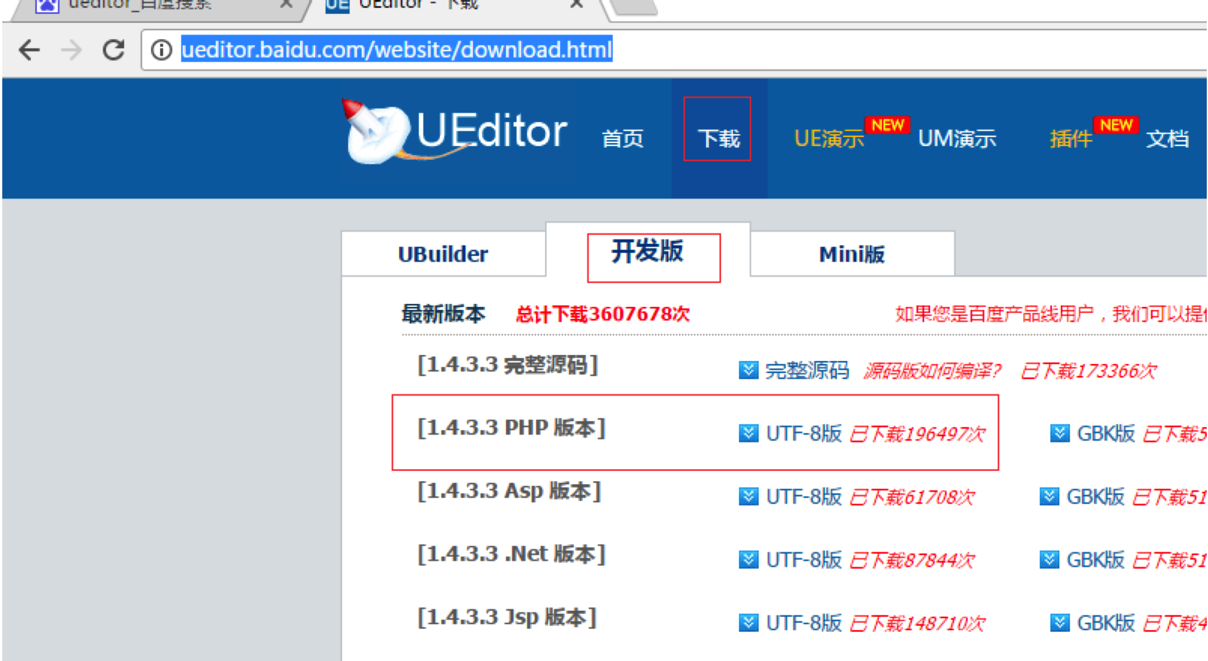The image size is (1208, 661).
Task: Close the UEditor 下载 browser tab
Action: coord(577,4)
